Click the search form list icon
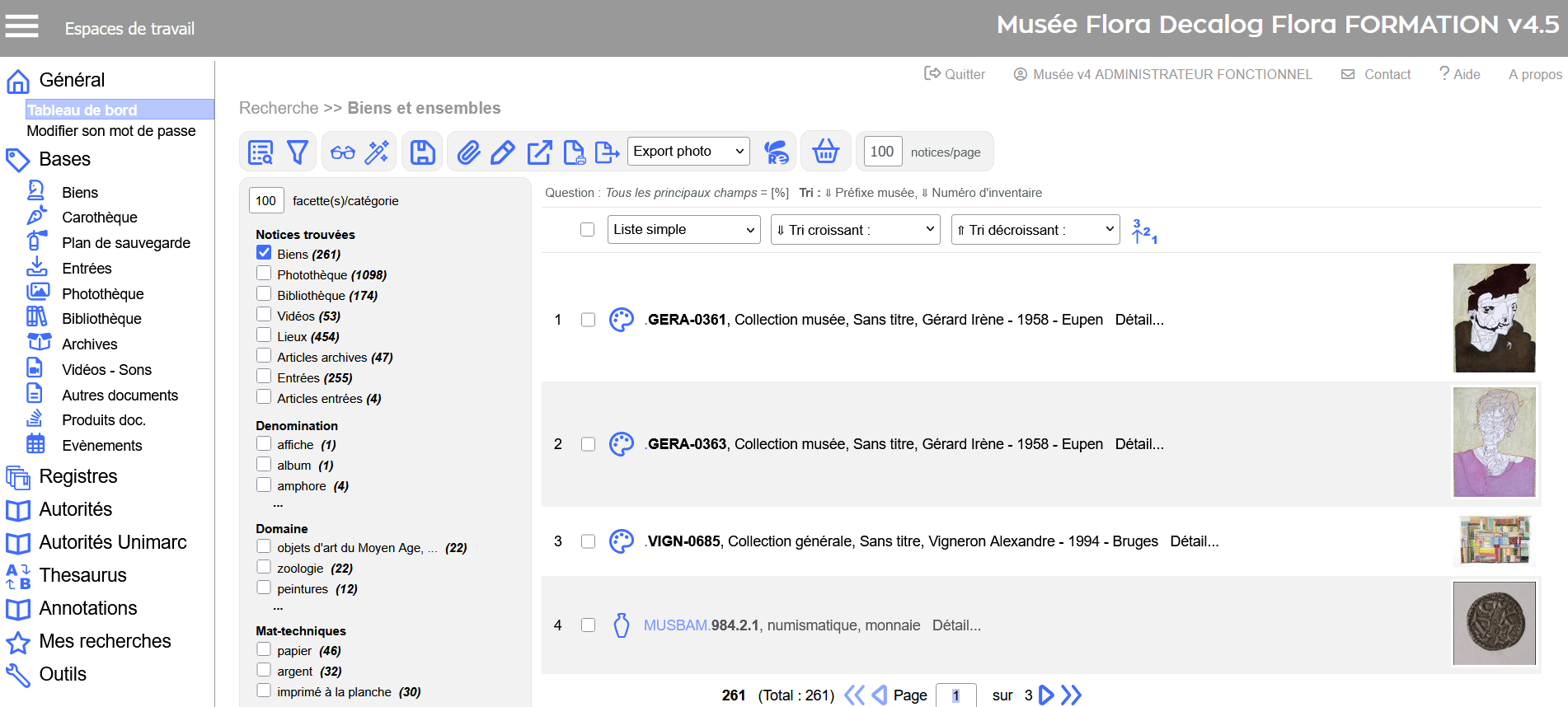The height and width of the screenshot is (707, 1568). click(261, 152)
